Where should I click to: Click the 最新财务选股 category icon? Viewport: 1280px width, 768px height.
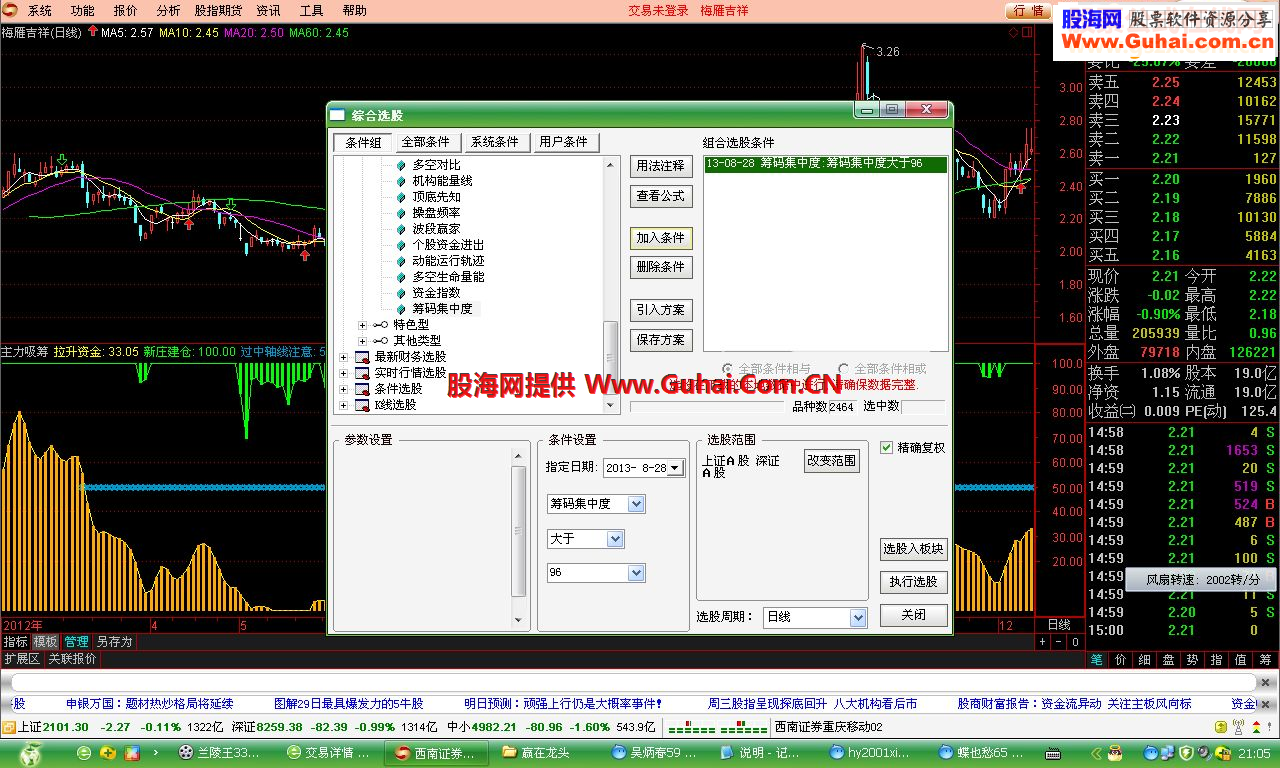362,357
